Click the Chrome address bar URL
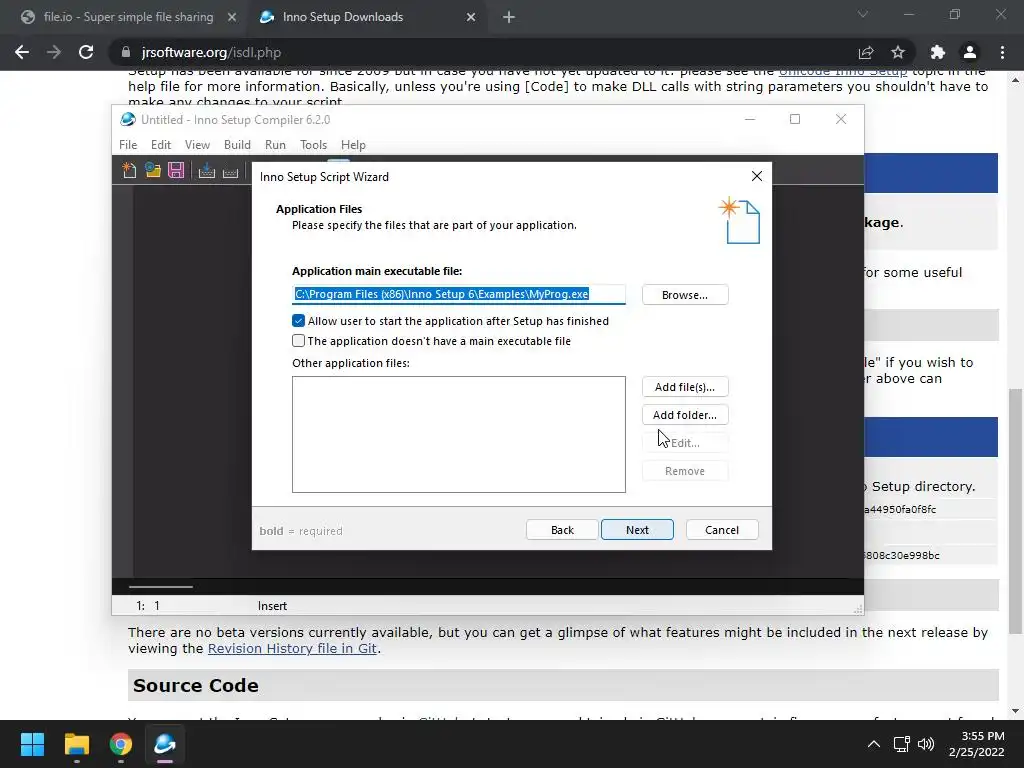This screenshot has height=768, width=1024. coord(211,52)
